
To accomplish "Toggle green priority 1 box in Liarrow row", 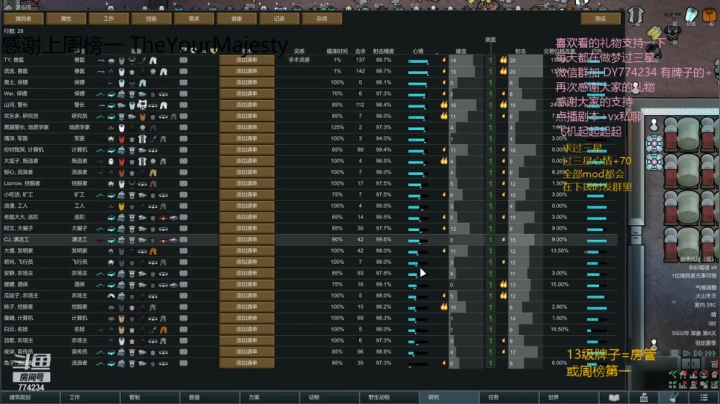I will click(x=490, y=184).
